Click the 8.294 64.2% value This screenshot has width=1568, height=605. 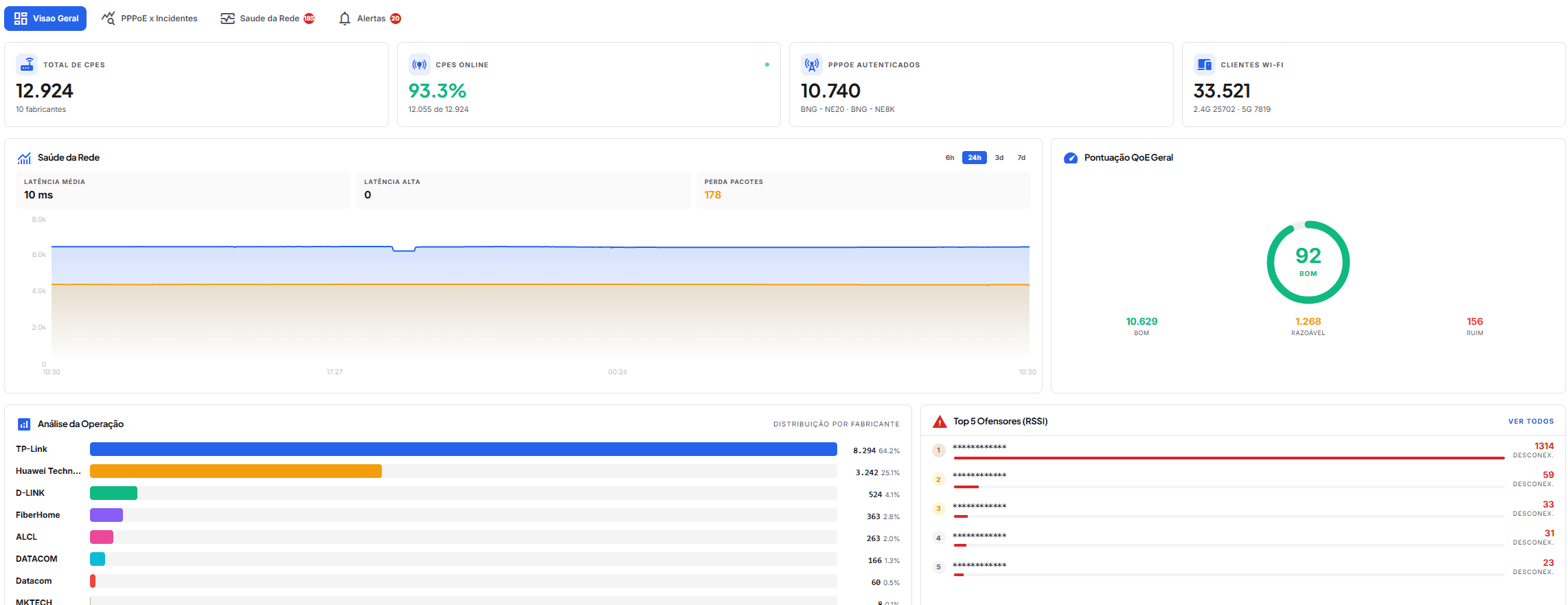click(x=876, y=450)
